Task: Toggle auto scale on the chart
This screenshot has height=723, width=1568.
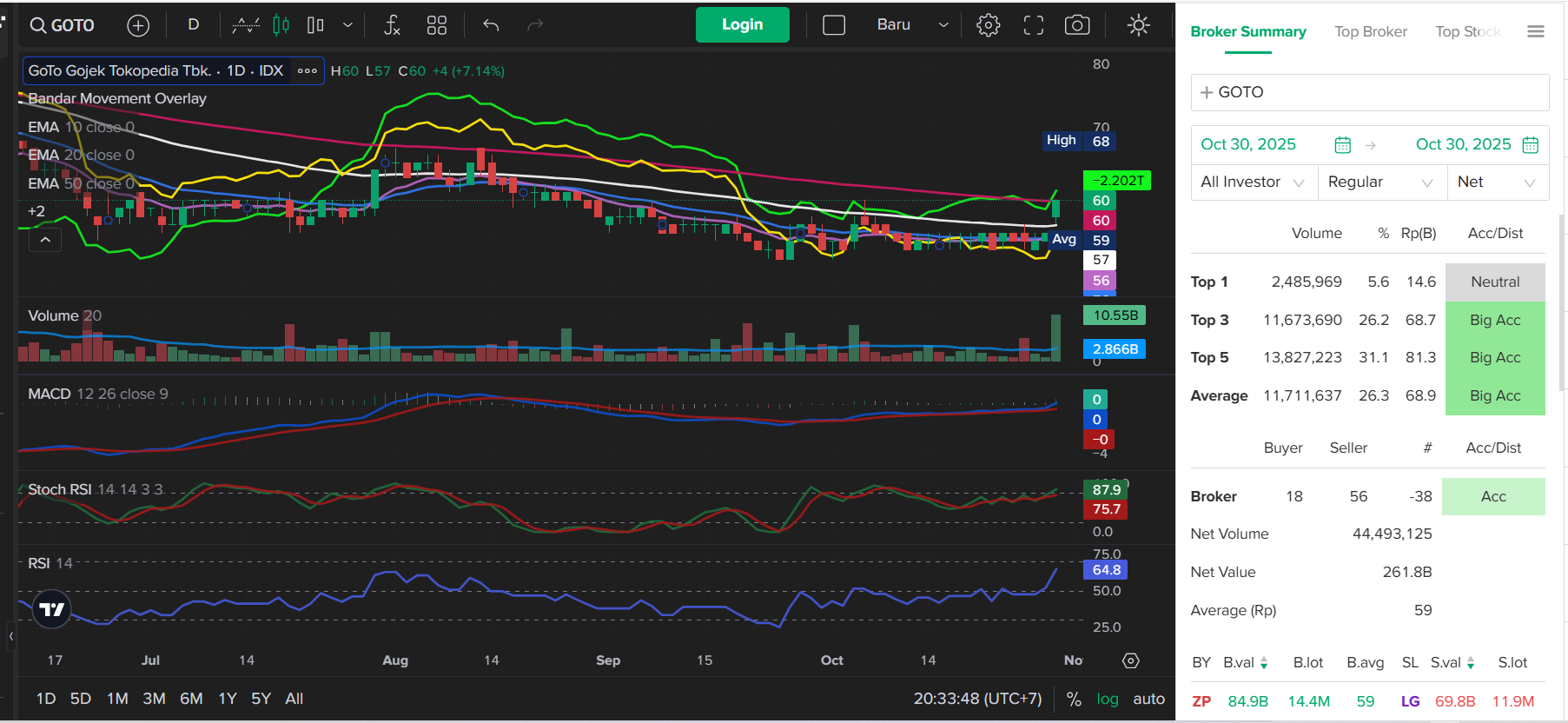Action: tap(1148, 699)
